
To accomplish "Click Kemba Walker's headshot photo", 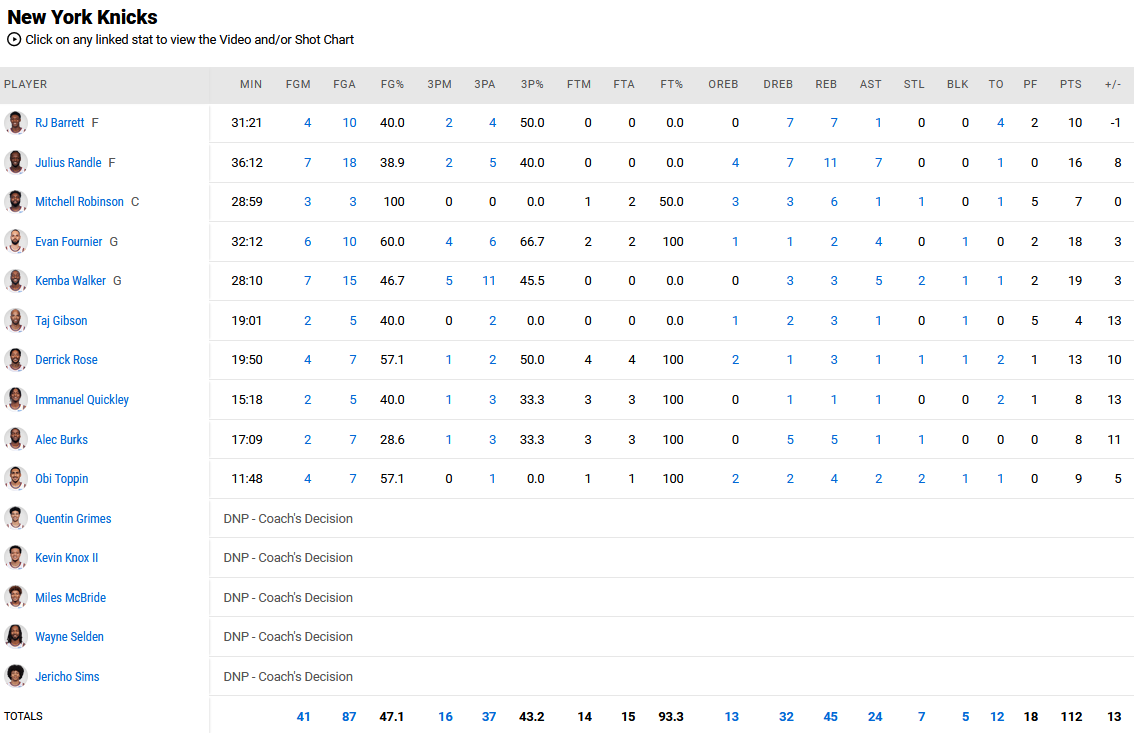I will (15, 281).
